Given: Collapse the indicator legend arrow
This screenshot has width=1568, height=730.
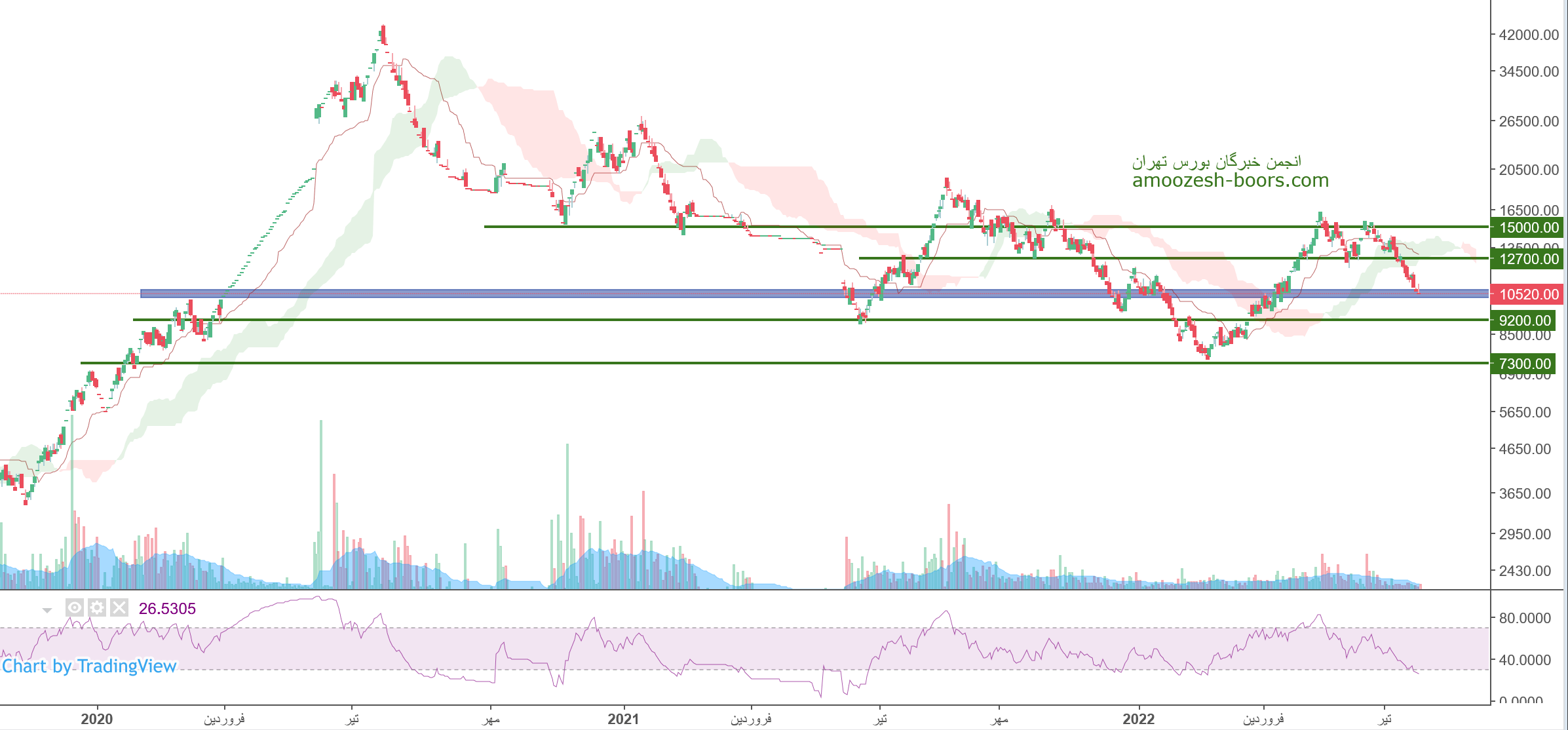Looking at the screenshot, I should tap(47, 610).
